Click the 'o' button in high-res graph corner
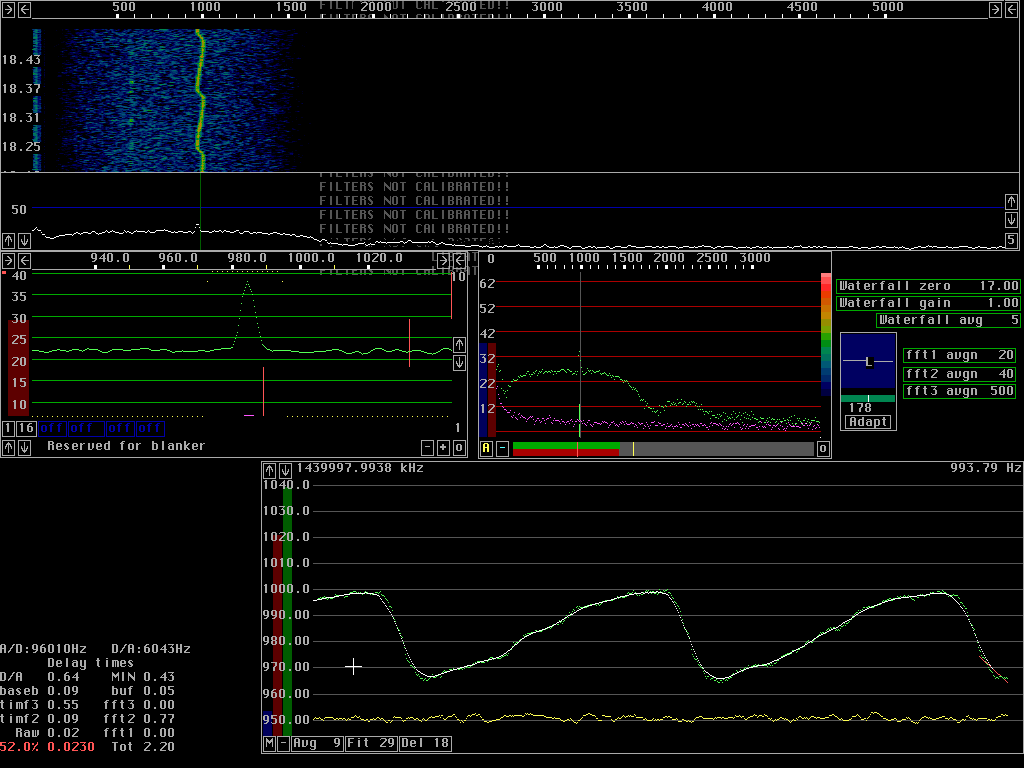This screenshot has width=1024, height=768. click(x=459, y=447)
